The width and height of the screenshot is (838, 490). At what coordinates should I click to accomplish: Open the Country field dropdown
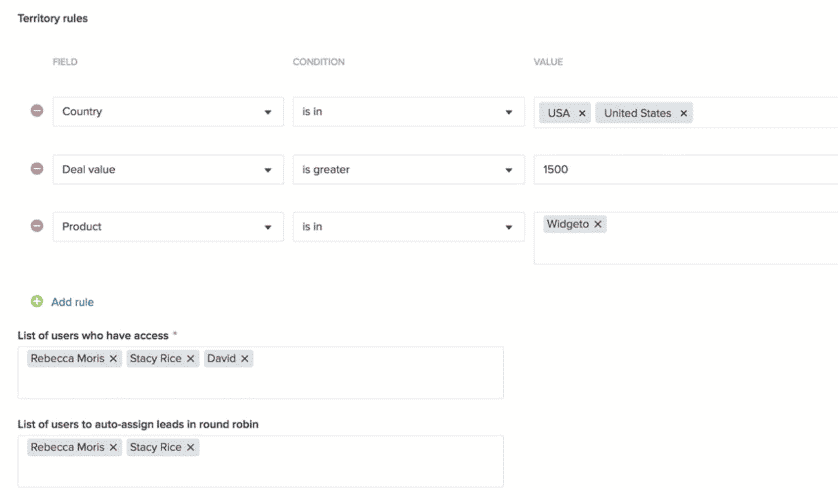coord(167,112)
